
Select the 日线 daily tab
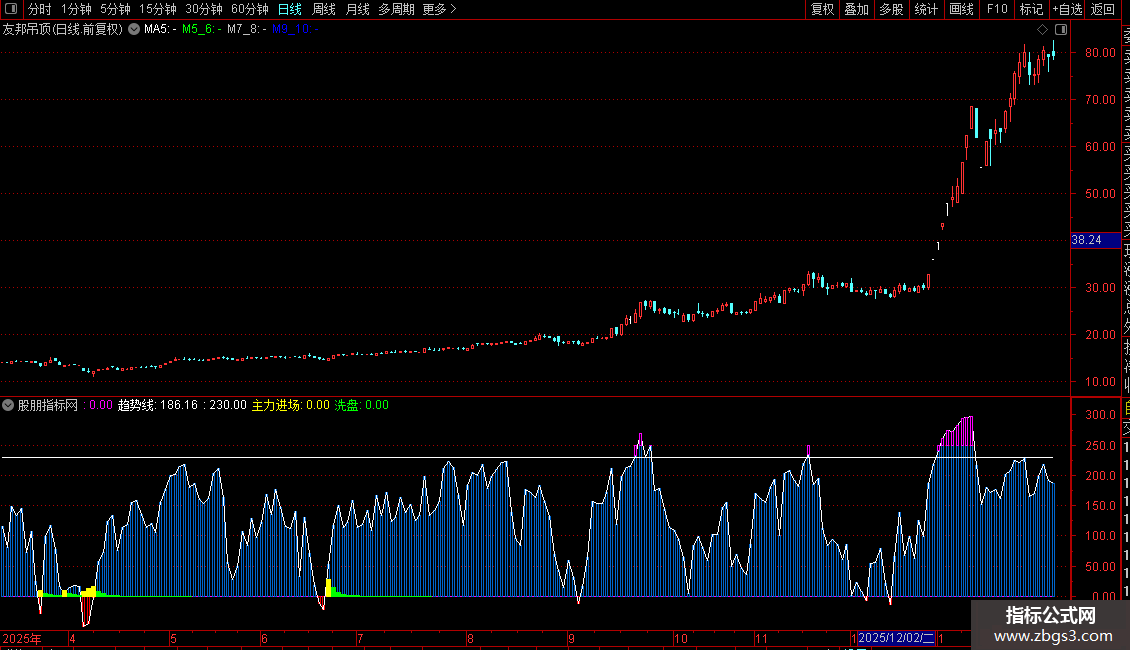(x=290, y=9)
